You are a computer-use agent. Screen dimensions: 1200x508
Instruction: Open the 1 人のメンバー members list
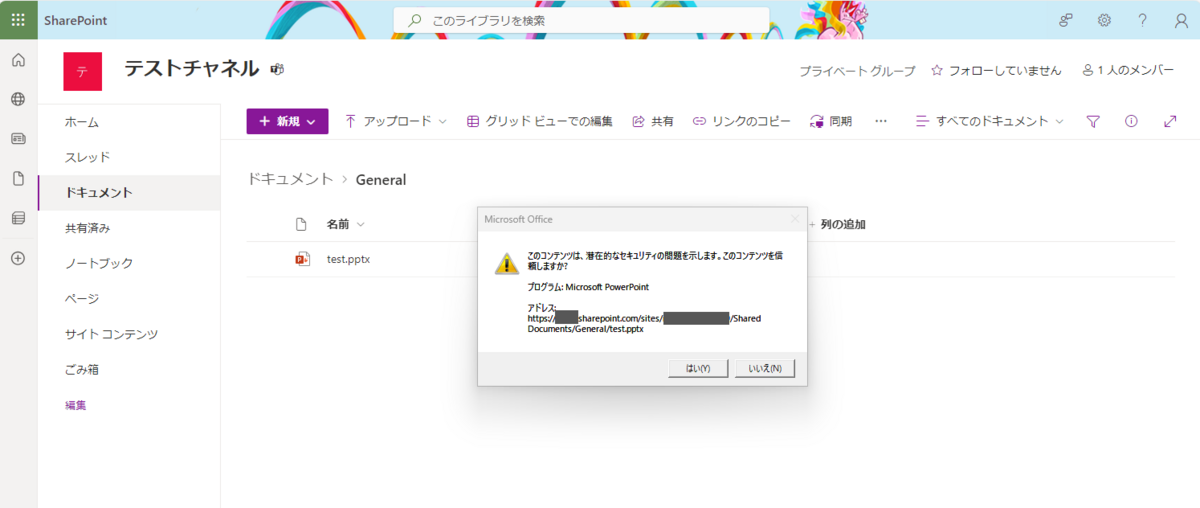(1127, 71)
